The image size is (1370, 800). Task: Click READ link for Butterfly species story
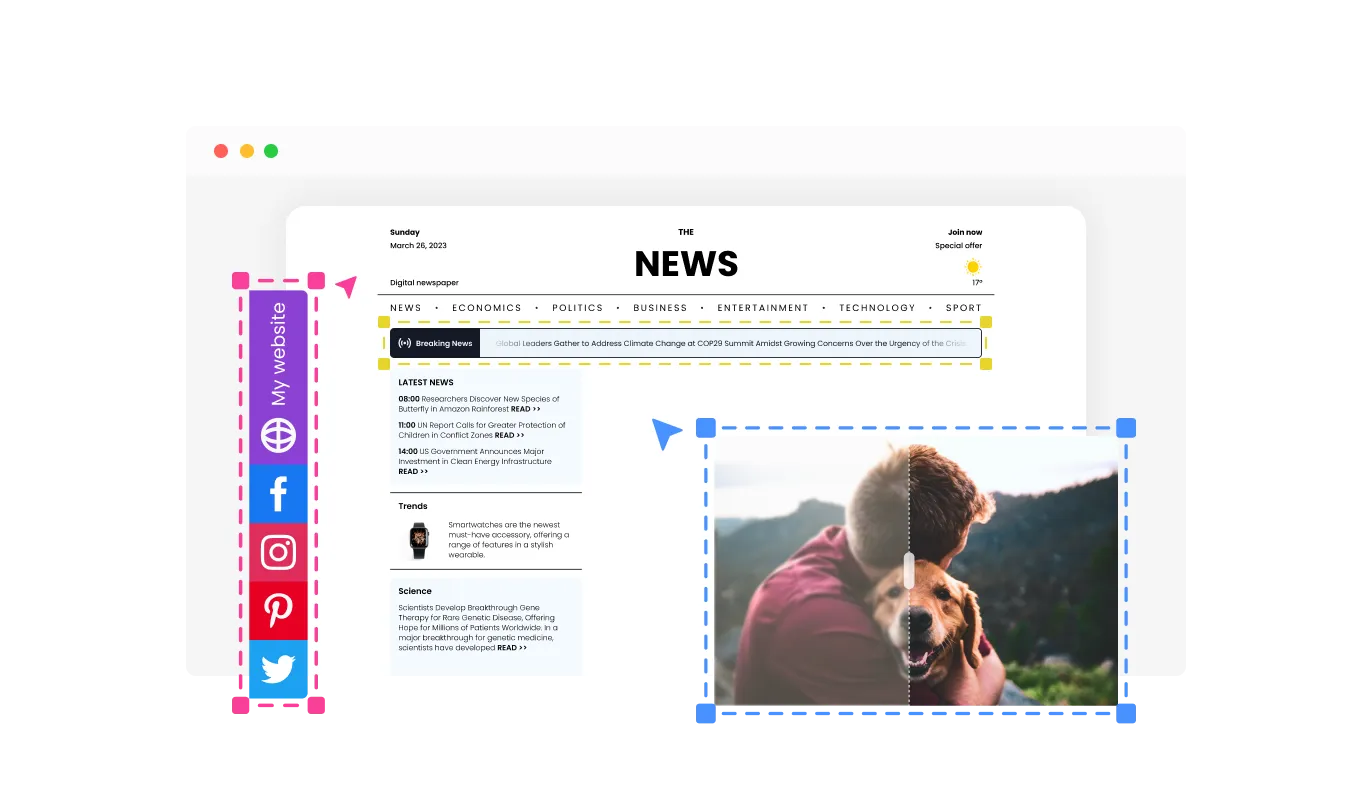(525, 409)
